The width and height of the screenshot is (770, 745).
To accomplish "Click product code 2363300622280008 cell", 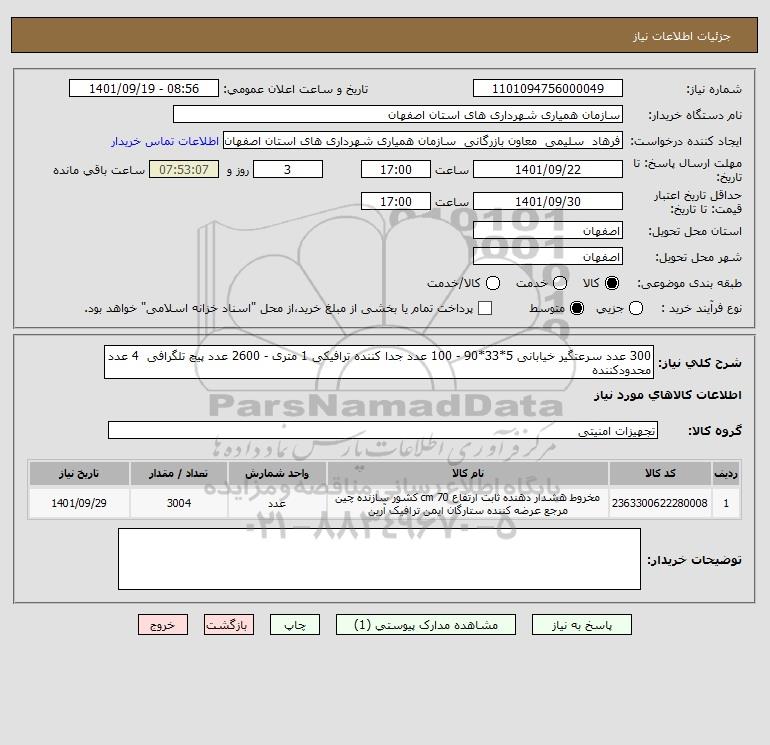I will pos(660,503).
